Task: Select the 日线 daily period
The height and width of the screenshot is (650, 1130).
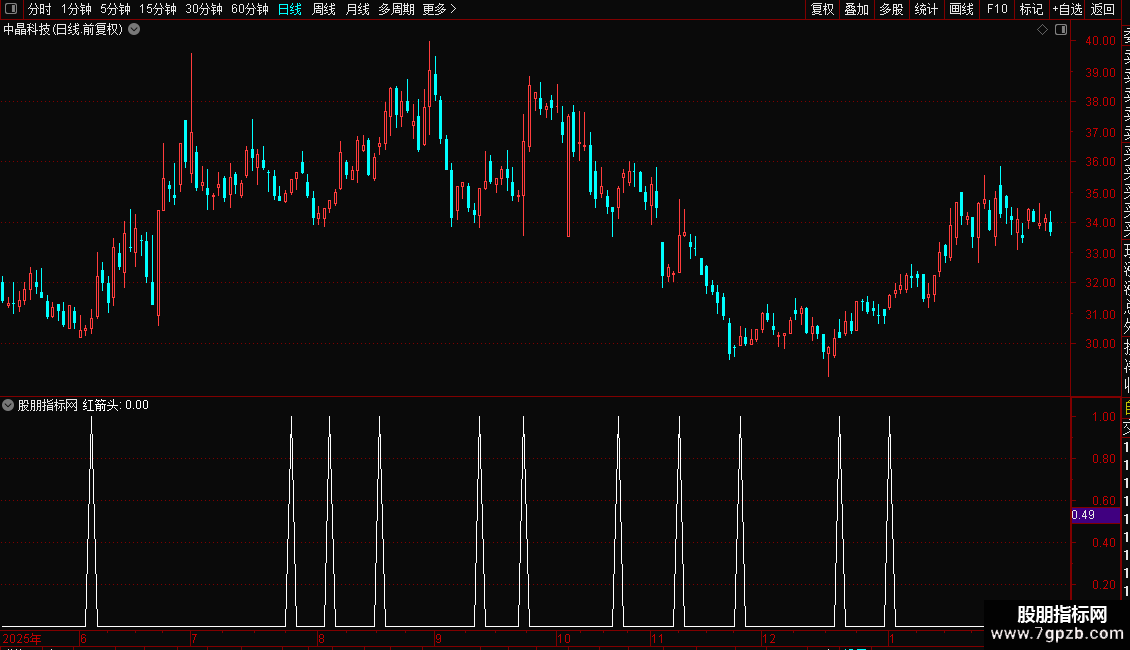Action: (x=290, y=9)
